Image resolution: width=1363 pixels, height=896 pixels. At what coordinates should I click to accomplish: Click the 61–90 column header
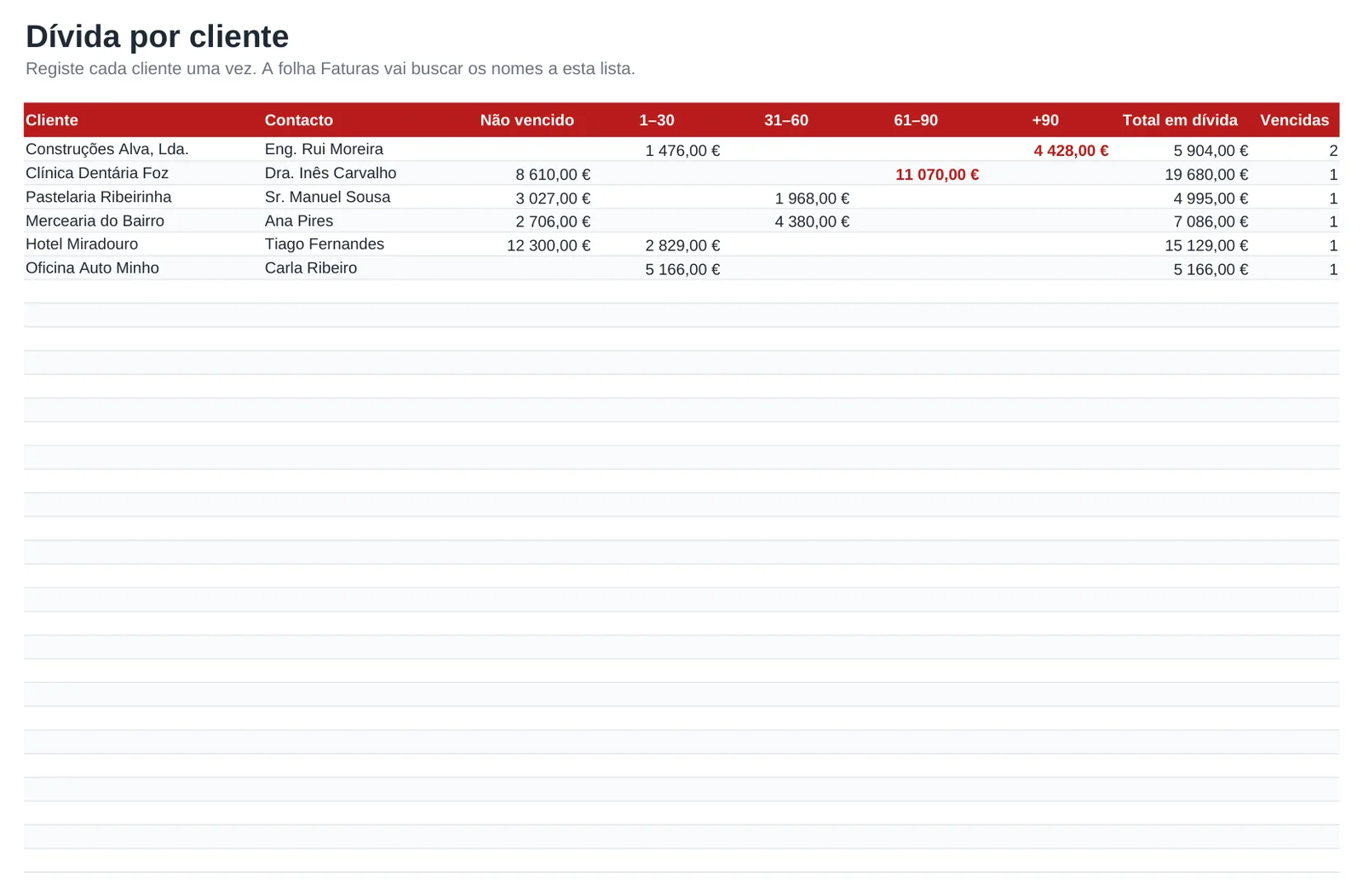[x=916, y=120]
